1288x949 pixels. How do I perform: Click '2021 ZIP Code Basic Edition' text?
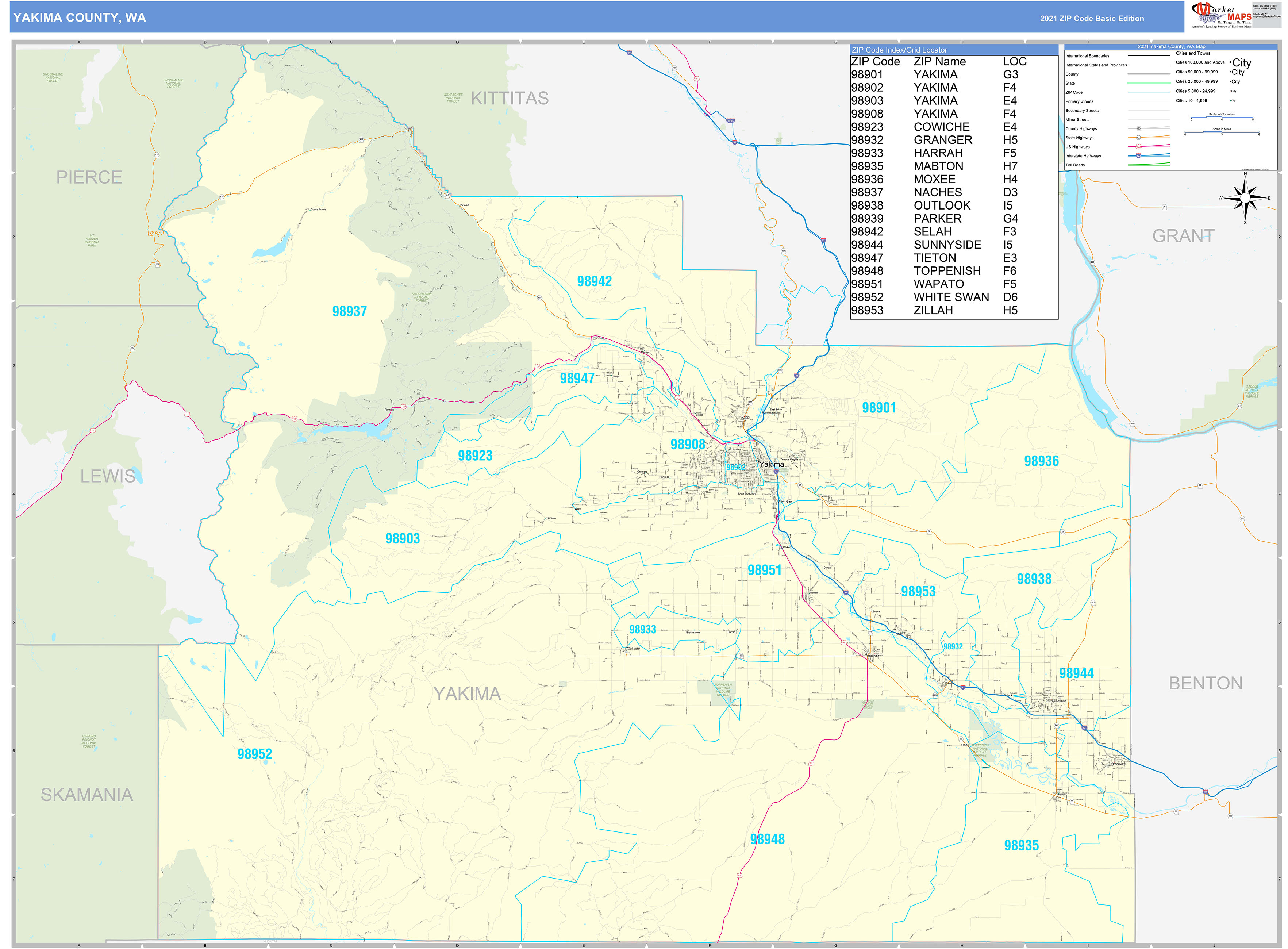[x=1092, y=18]
